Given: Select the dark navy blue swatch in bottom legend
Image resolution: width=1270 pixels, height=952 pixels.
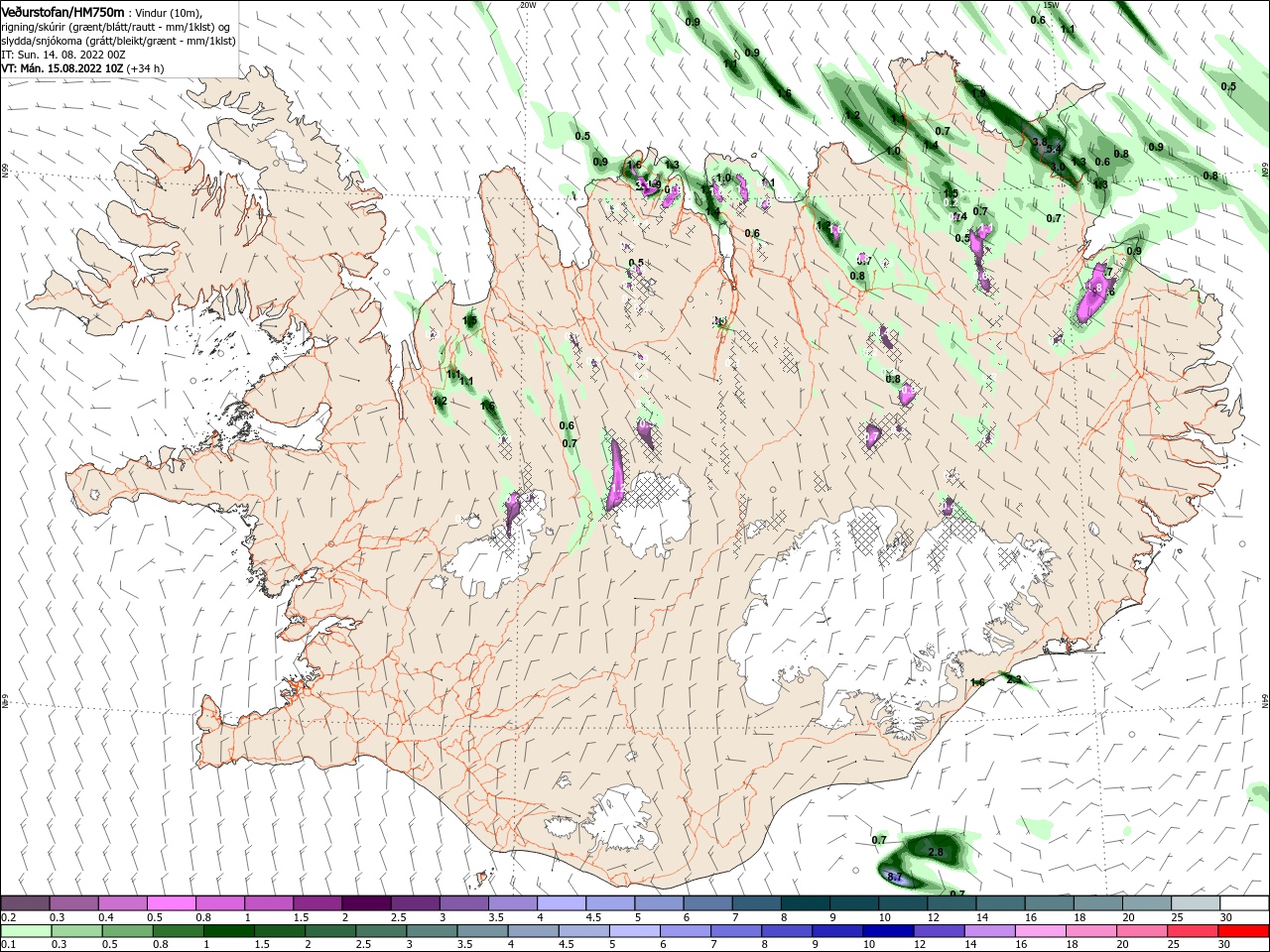Looking at the screenshot, I should (x=887, y=931).
